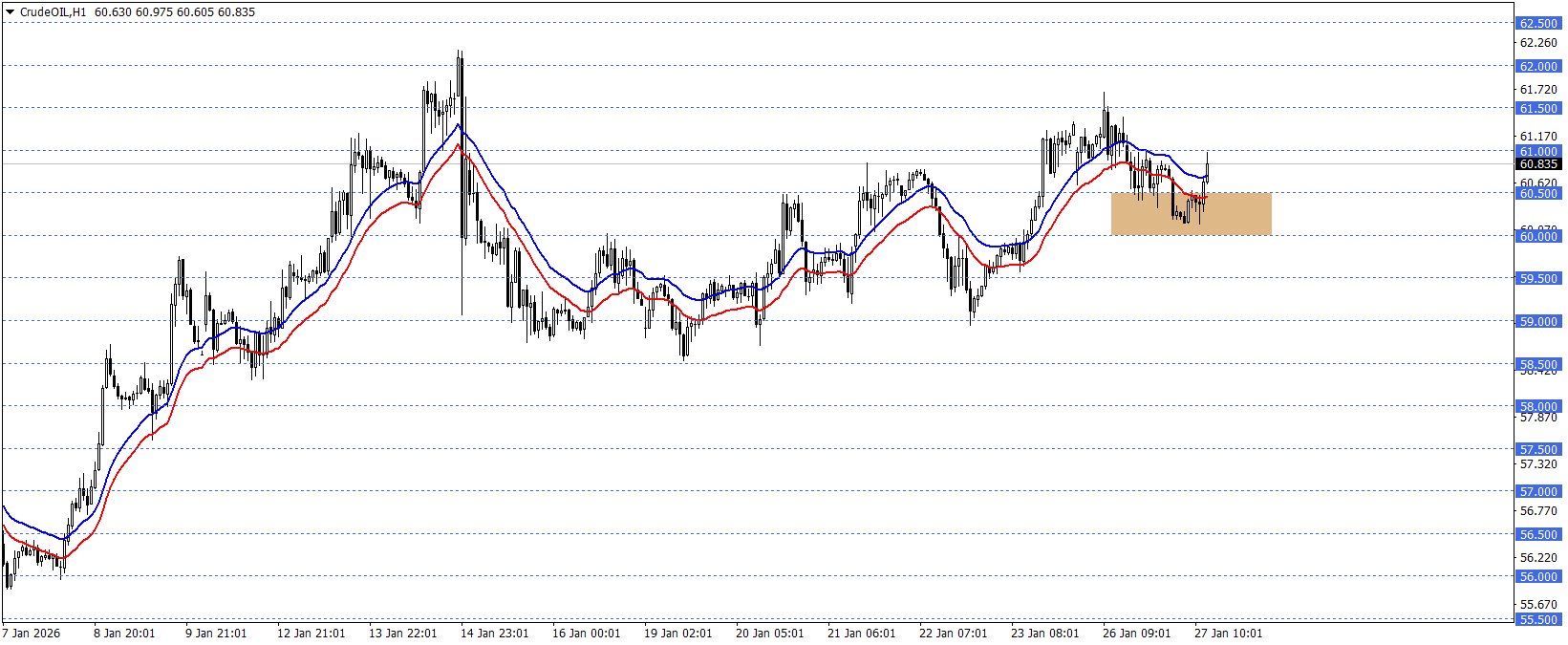Click the black current price label 60.835
Viewport: 1568px width, 645px height.
tap(1538, 164)
